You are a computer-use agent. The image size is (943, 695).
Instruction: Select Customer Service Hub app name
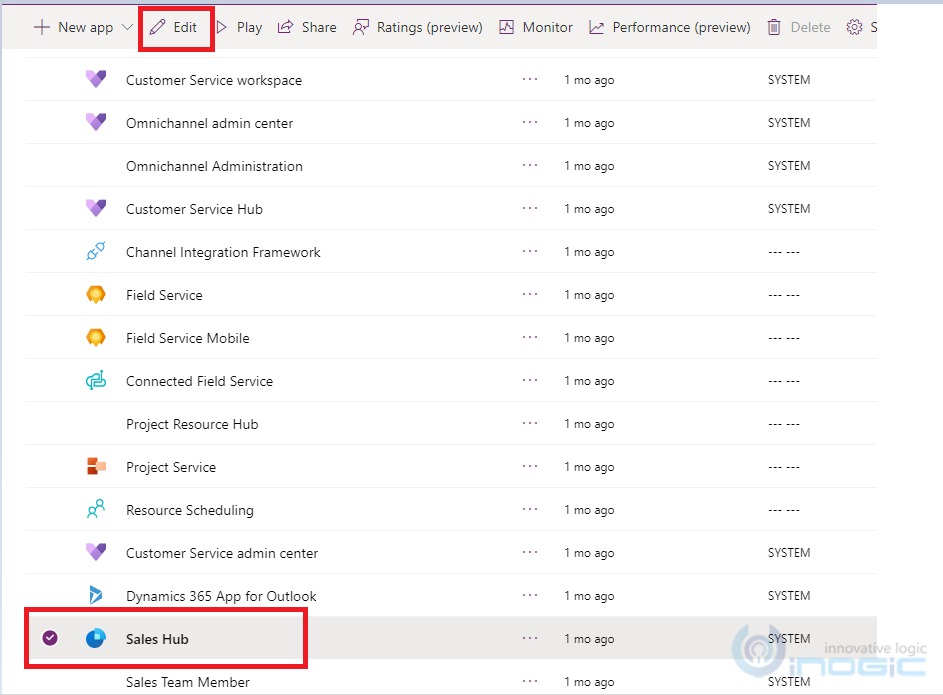point(194,209)
